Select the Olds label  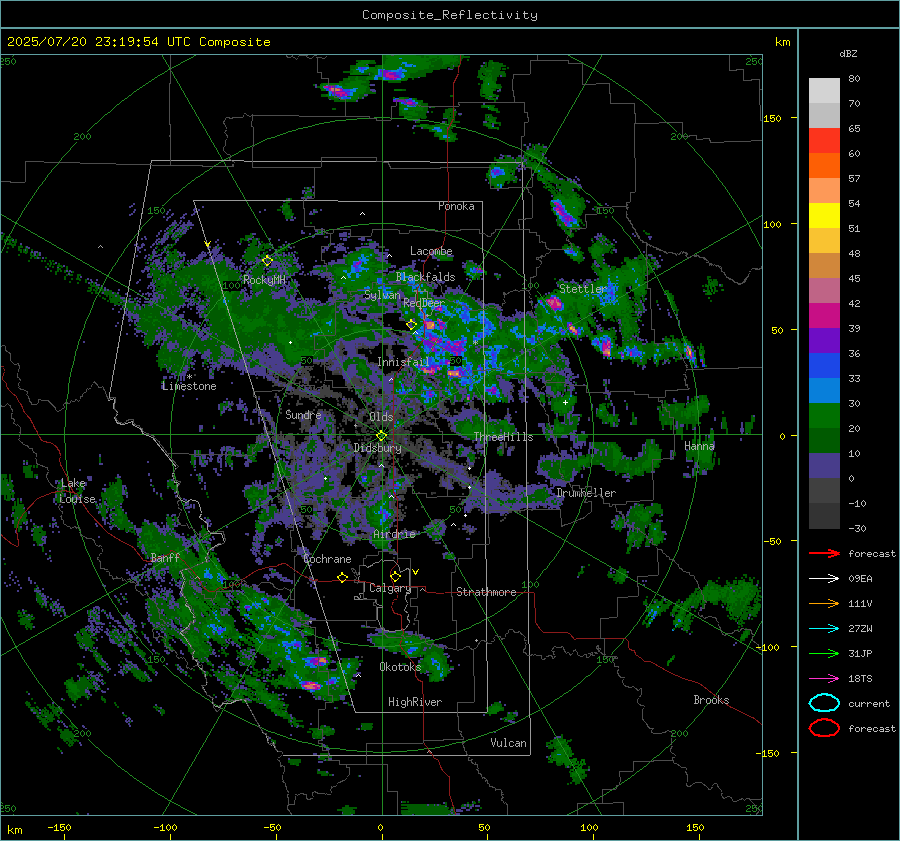(x=381, y=416)
